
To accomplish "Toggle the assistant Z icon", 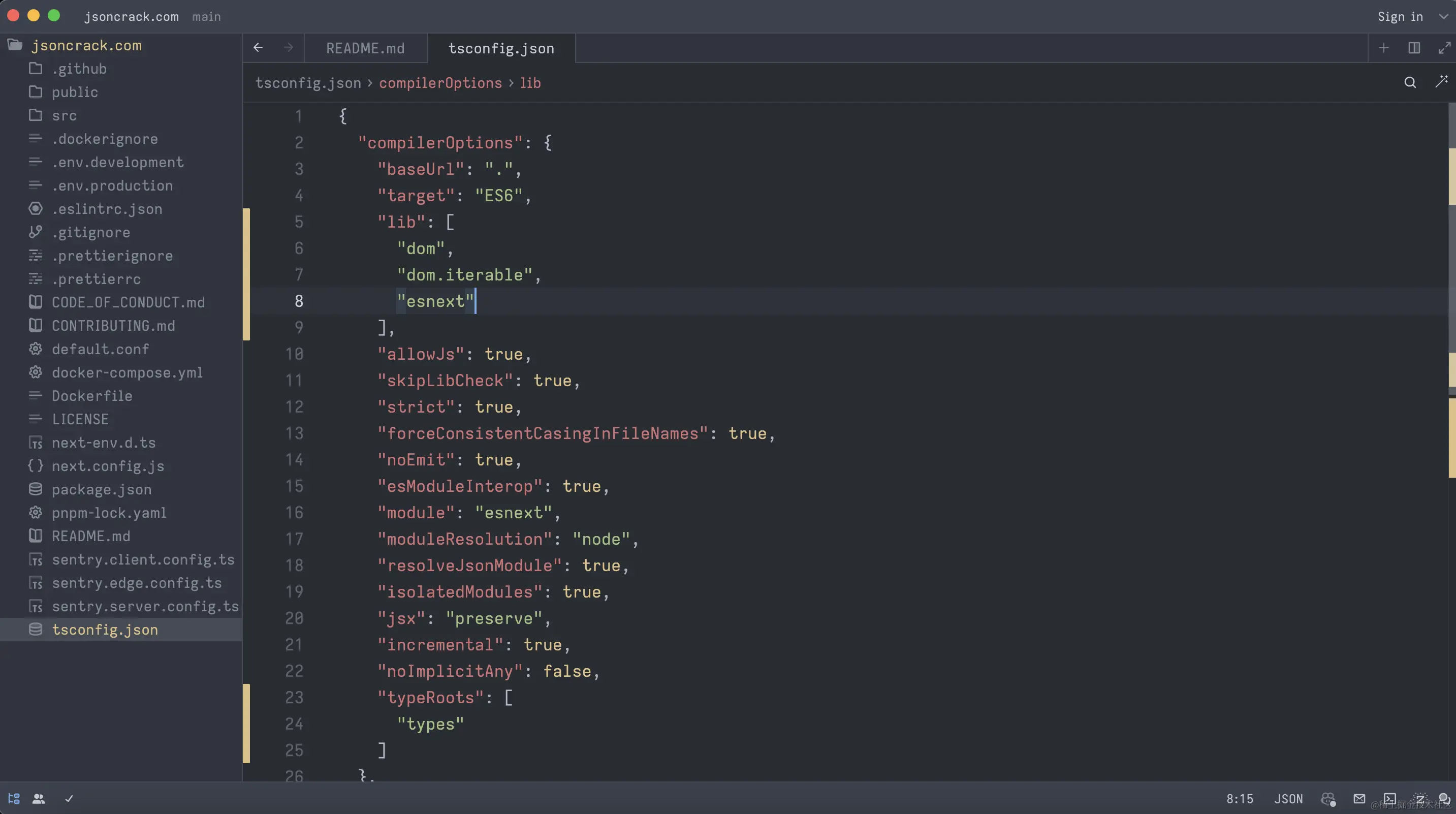I will (x=1420, y=799).
